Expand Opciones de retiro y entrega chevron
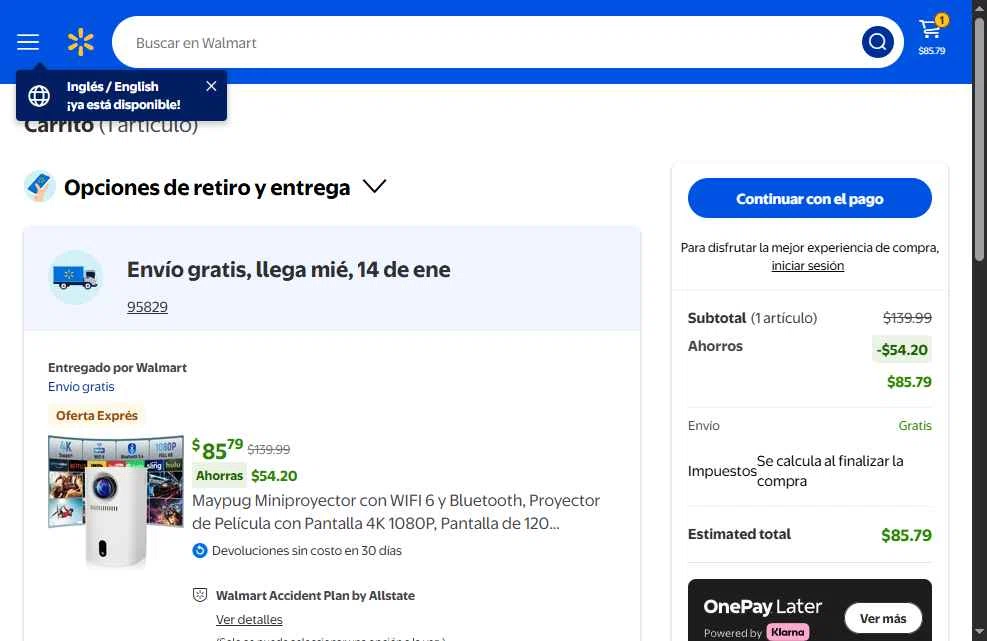987x641 pixels. 375,186
